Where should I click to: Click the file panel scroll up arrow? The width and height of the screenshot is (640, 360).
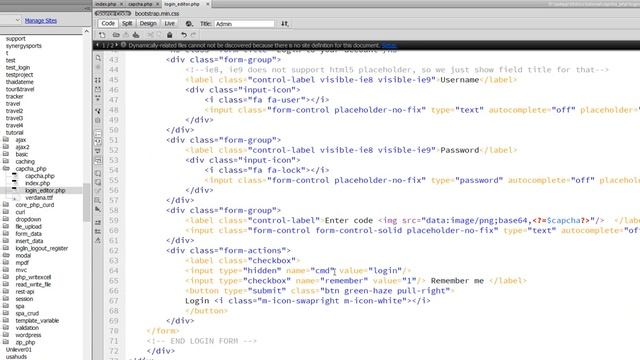coord(87,31)
